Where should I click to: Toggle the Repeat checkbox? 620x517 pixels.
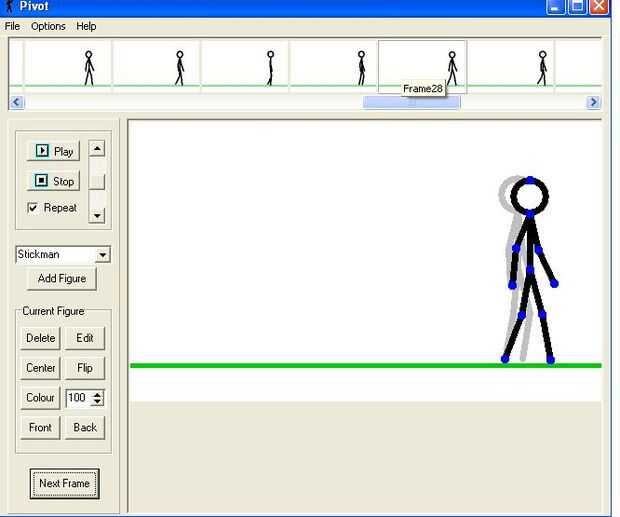pyautogui.click(x=32, y=208)
